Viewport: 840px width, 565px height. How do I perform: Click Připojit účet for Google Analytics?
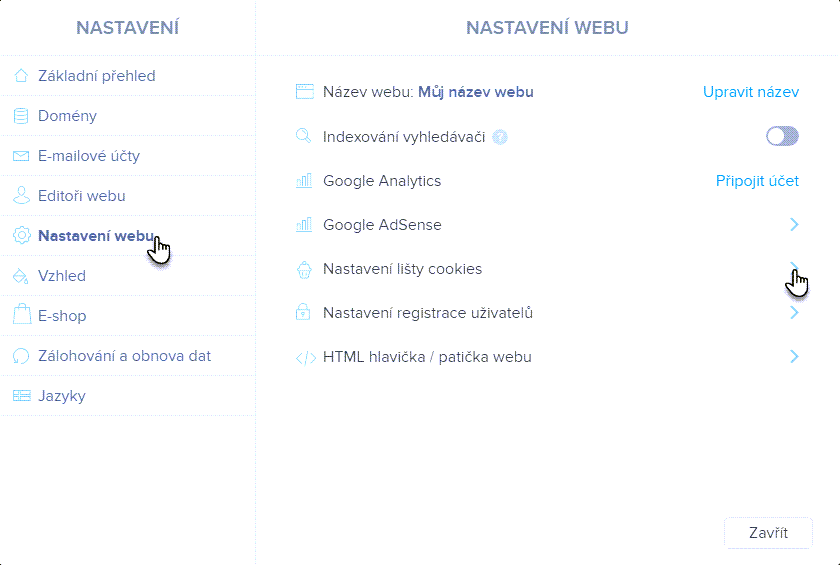point(757,181)
